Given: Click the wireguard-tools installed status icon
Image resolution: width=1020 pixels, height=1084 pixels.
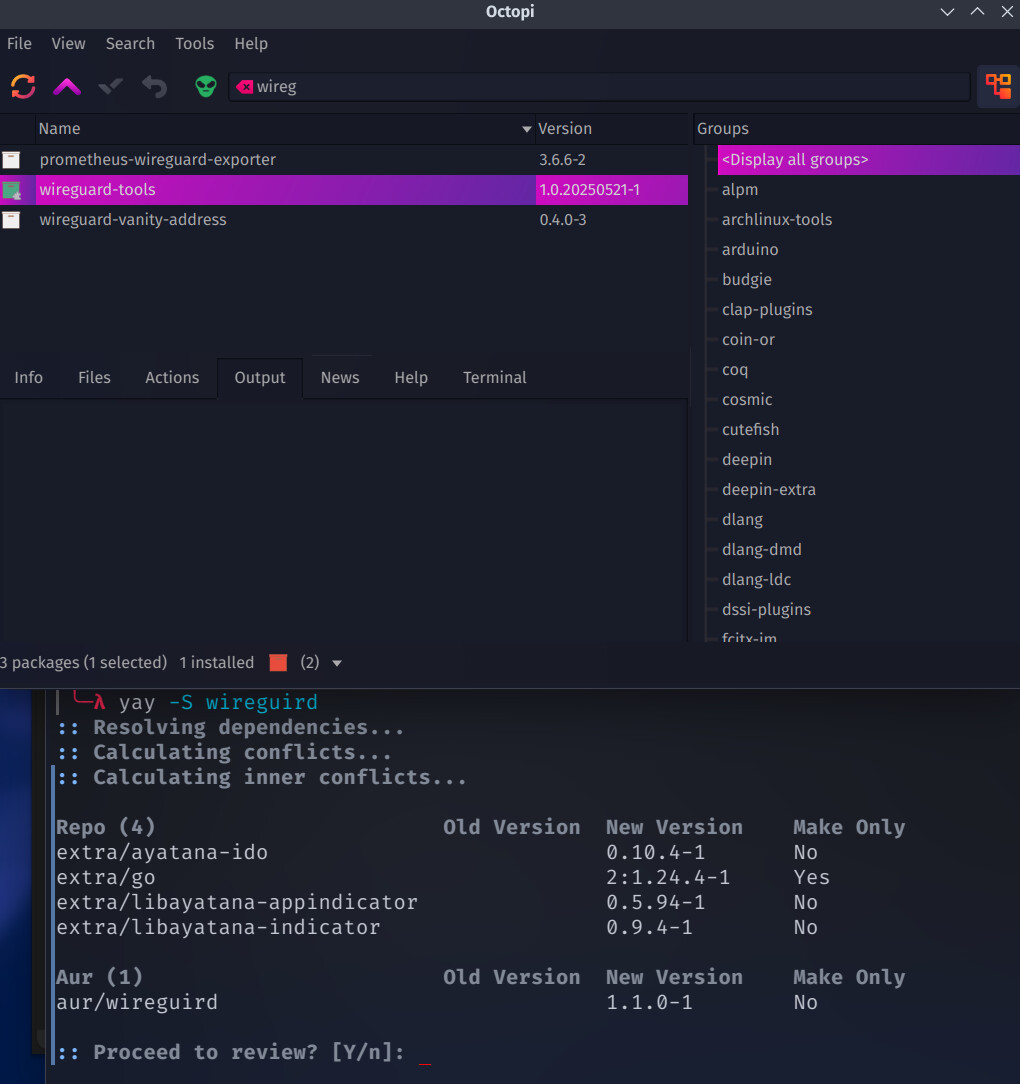Looking at the screenshot, I should 11,190.
